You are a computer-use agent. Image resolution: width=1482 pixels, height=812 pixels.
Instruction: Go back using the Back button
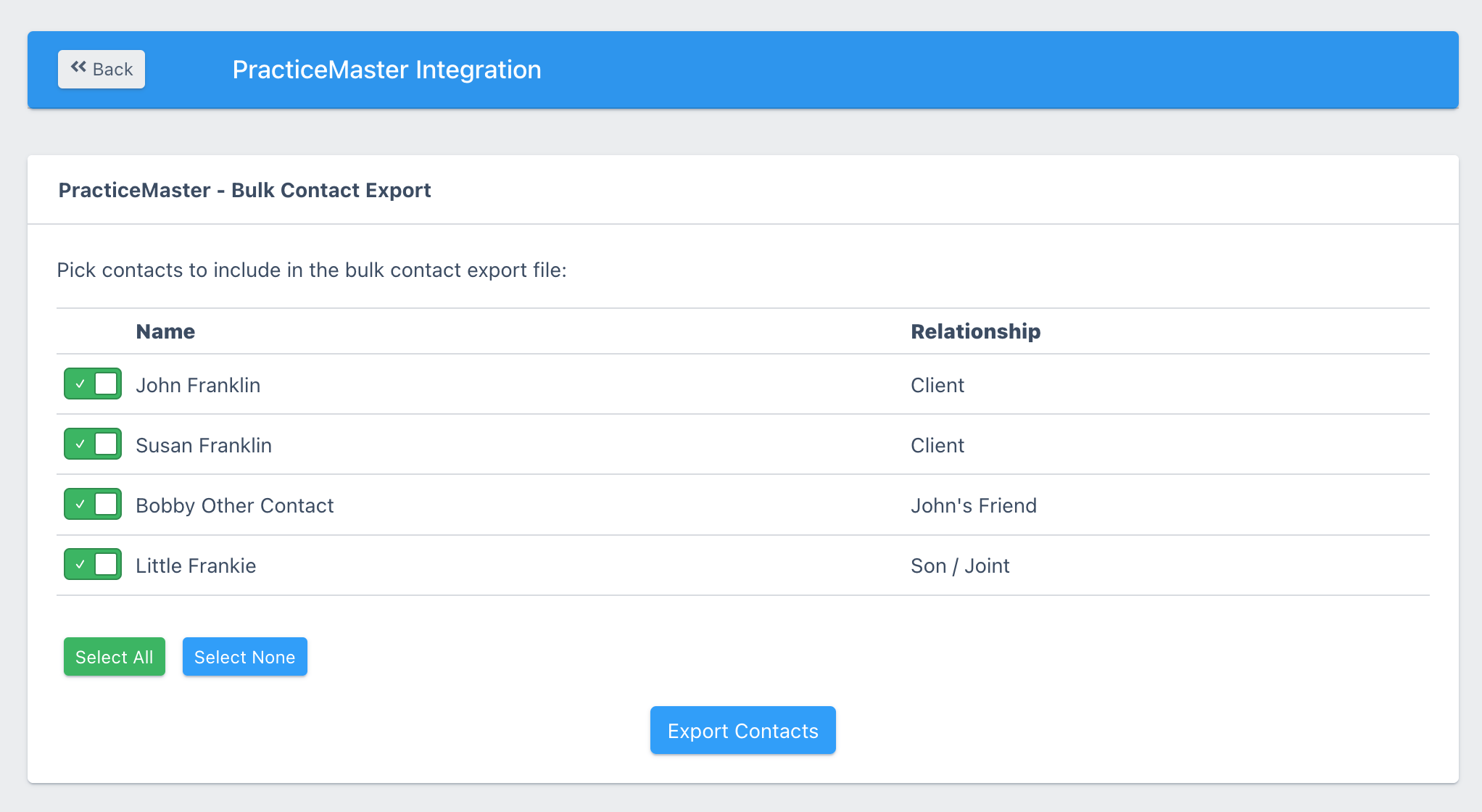point(102,69)
